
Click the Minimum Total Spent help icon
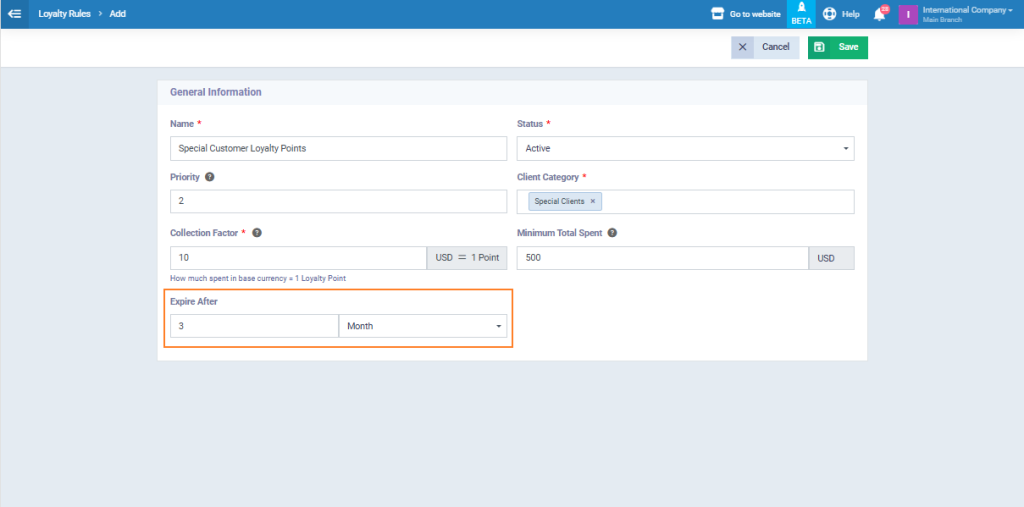(x=612, y=233)
